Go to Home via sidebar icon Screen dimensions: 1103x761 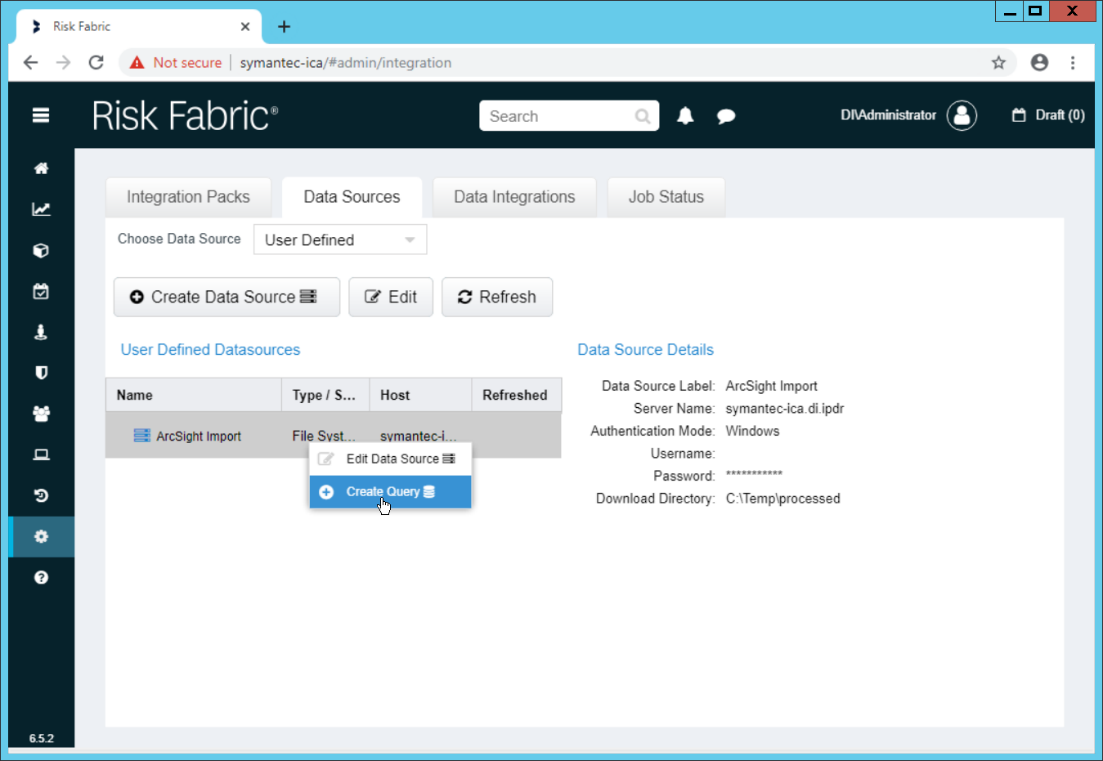click(x=41, y=169)
